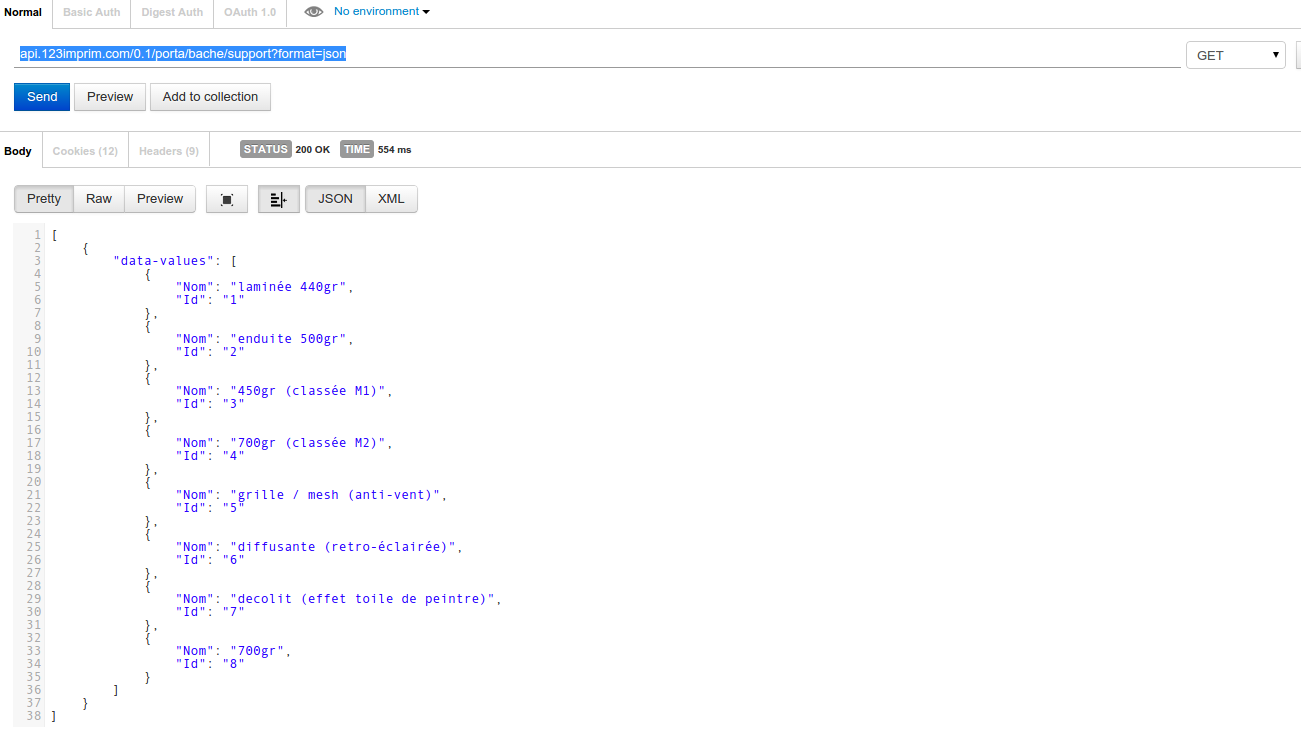This screenshot has width=1301, height=747.
Task: Click line number 1 in the gutter
Action: coord(37,235)
